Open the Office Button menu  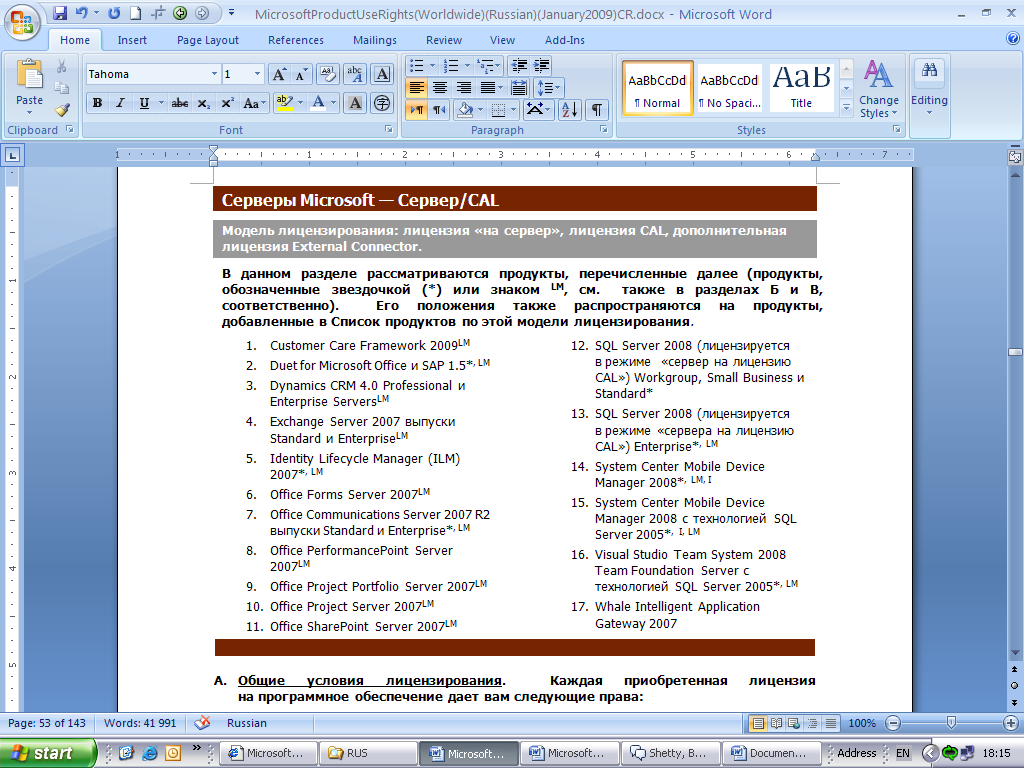[22, 22]
